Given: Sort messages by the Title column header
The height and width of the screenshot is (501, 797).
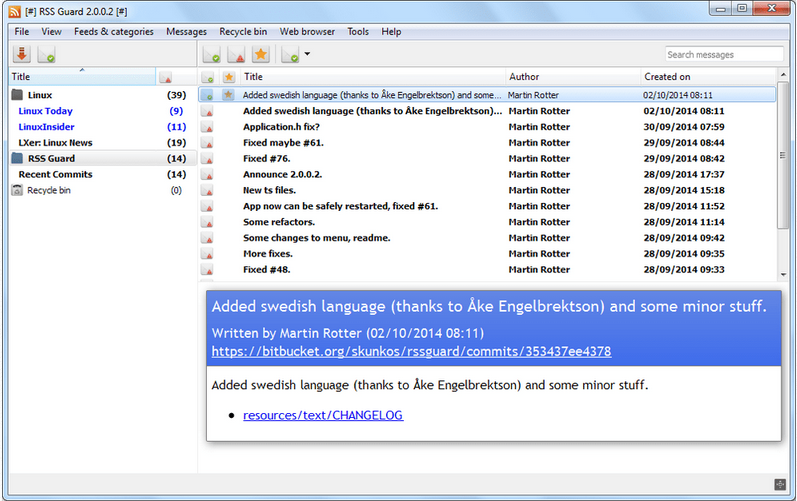Looking at the screenshot, I should coord(373,77).
